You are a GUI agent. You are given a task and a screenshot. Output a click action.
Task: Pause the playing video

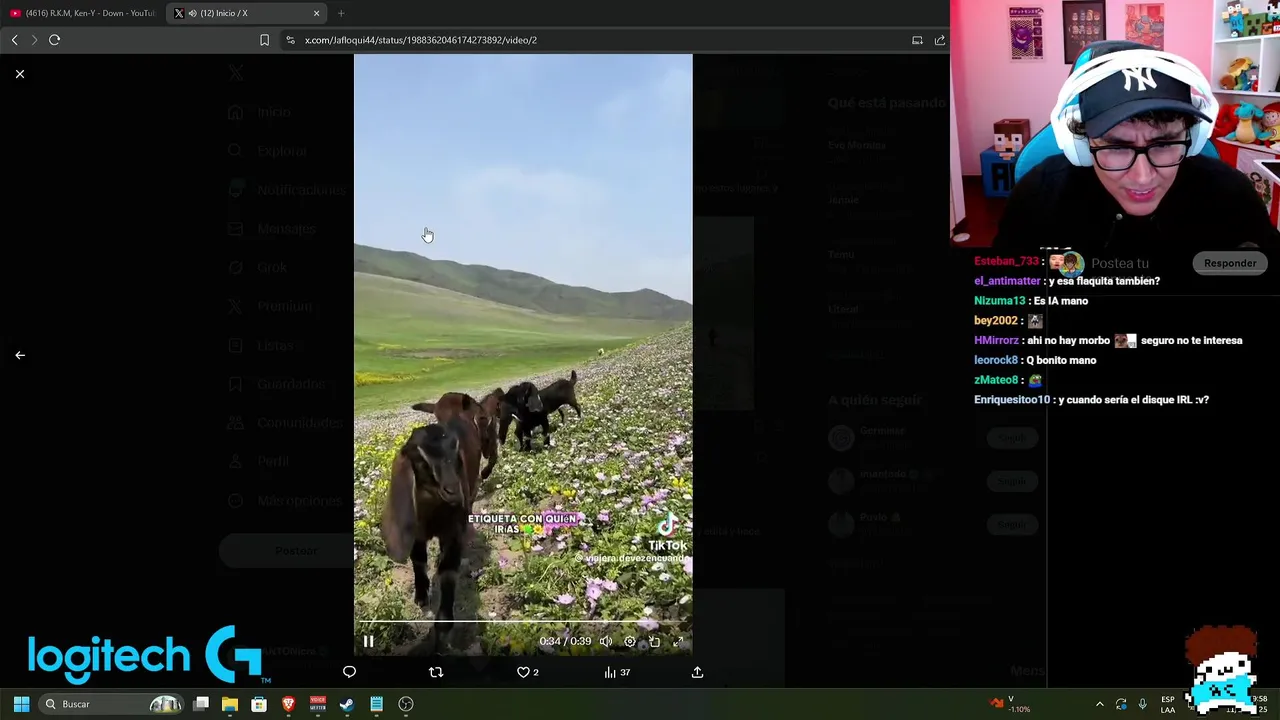[368, 642]
